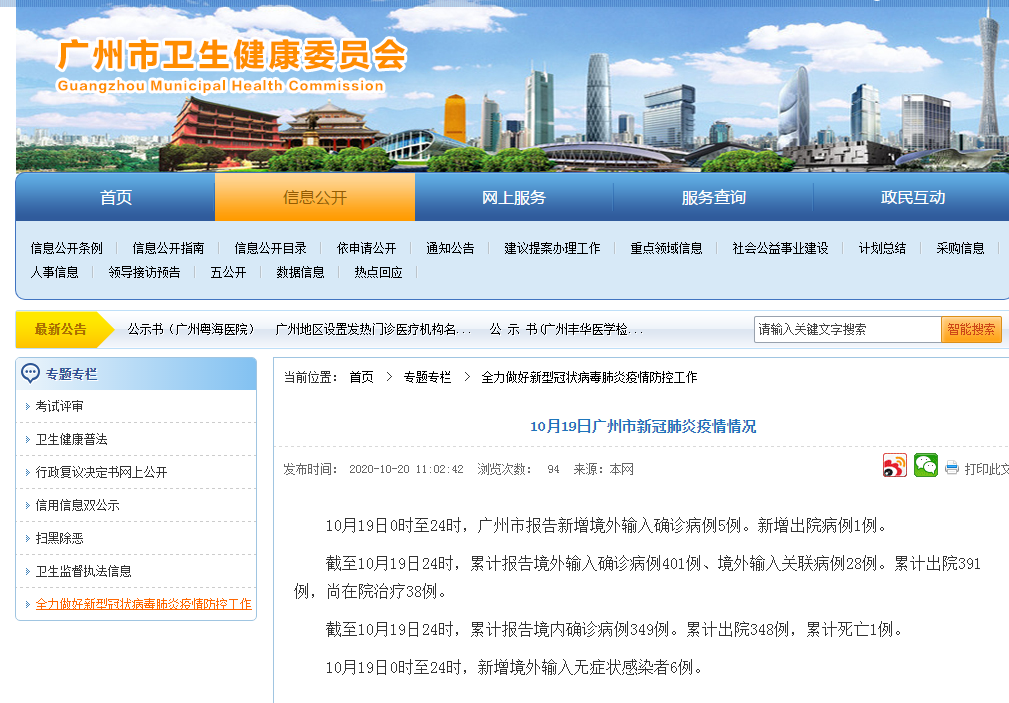This screenshot has width=1009, height=703.
Task: Share article via the WeChat icon
Action: (x=925, y=466)
